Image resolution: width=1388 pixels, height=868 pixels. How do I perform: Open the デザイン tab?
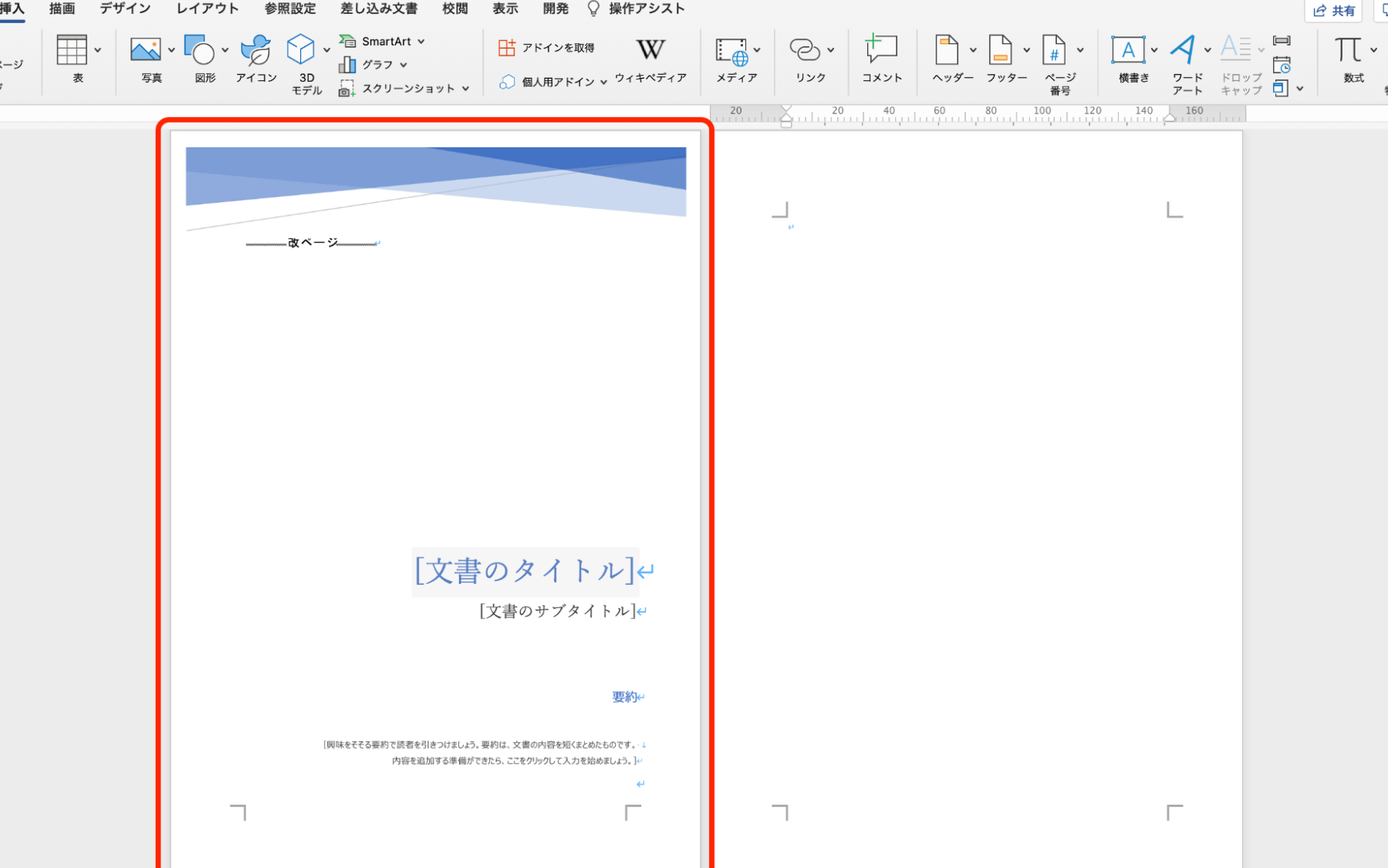point(124,8)
